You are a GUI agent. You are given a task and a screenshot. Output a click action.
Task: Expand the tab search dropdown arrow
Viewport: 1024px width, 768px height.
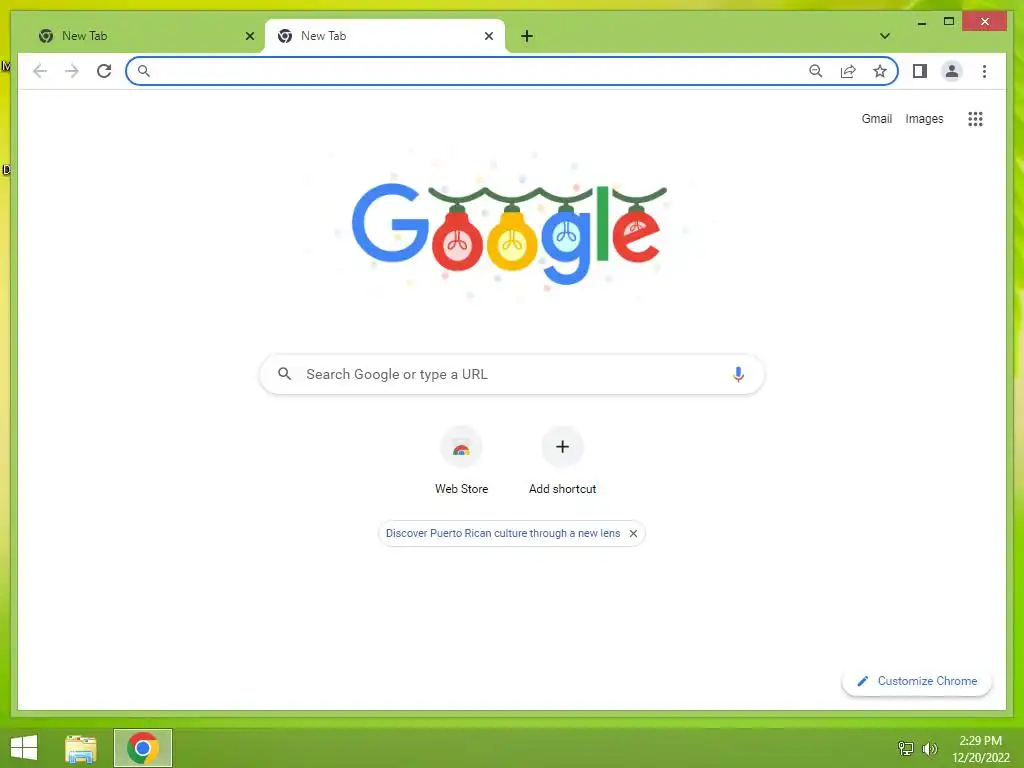click(884, 36)
